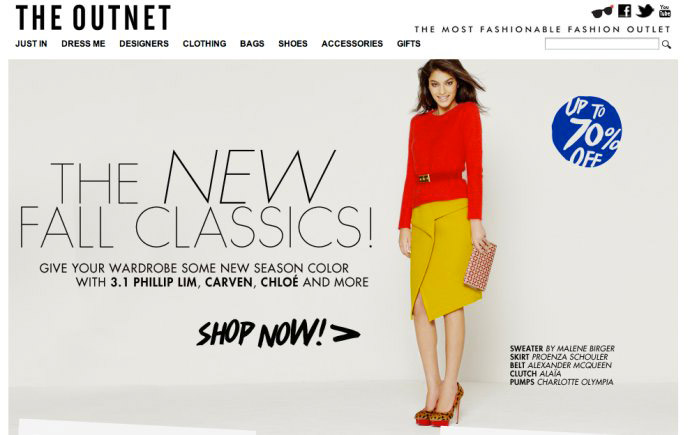
Task: Open the Gifts menu
Action: [408, 44]
